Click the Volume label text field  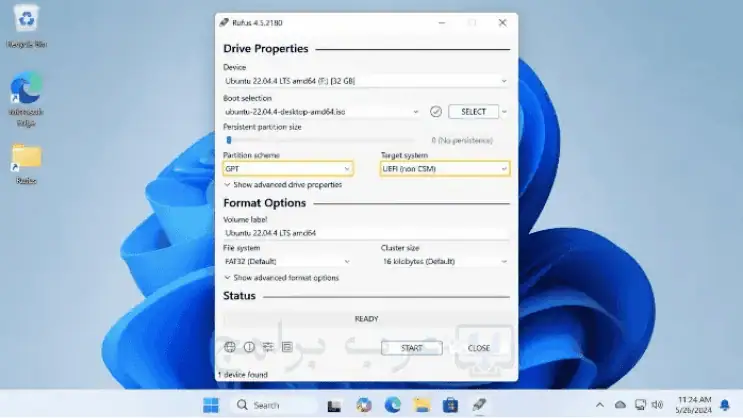(x=366, y=233)
